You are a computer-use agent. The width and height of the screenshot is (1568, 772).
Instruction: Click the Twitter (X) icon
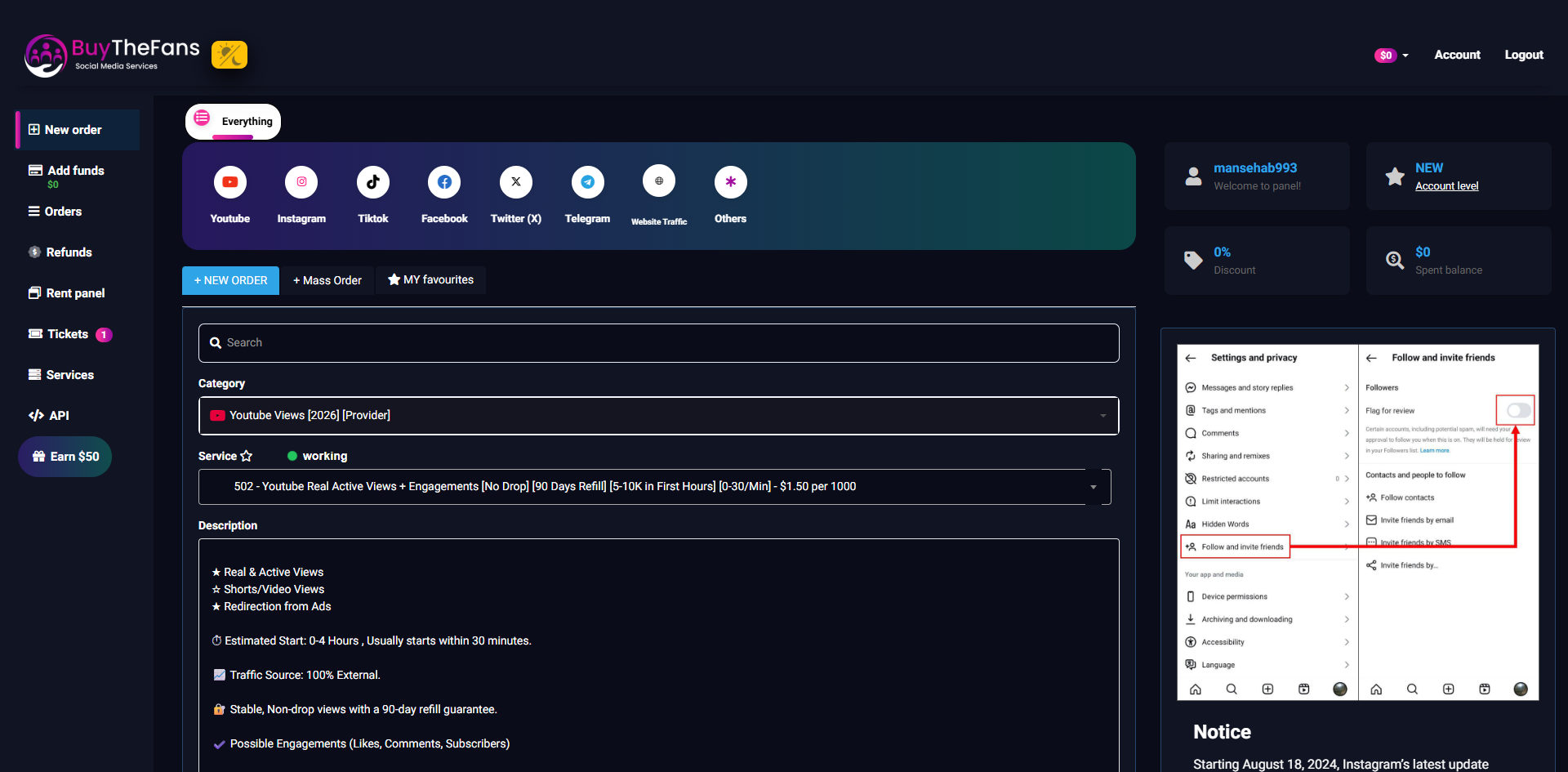pos(515,182)
